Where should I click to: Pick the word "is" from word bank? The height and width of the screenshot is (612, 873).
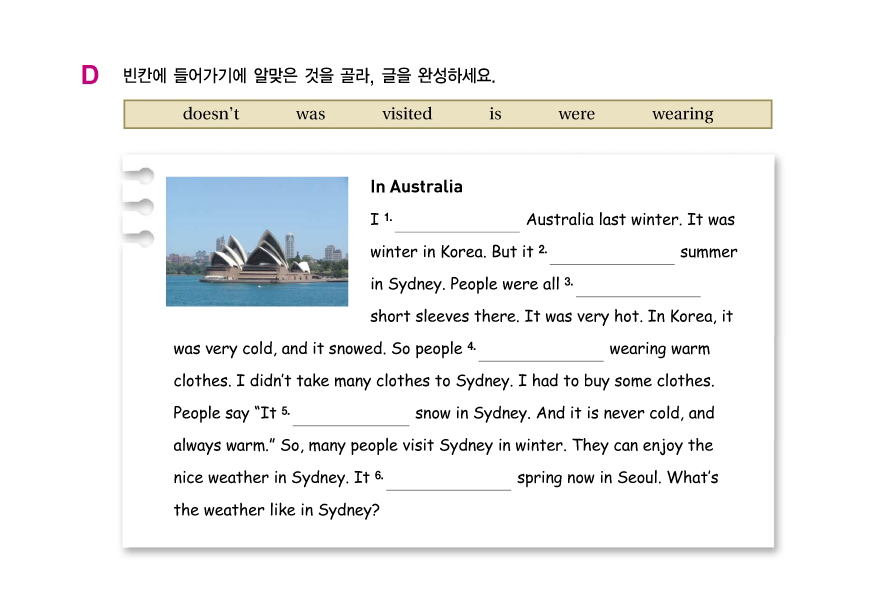tap(495, 114)
